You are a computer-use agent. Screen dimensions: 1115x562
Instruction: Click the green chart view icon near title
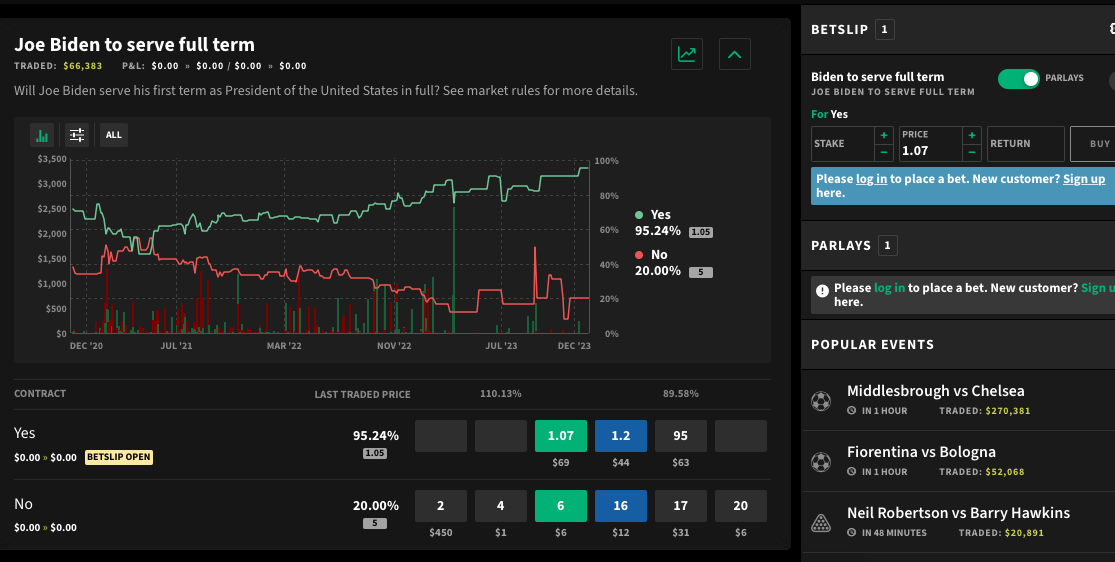pyautogui.click(x=687, y=54)
